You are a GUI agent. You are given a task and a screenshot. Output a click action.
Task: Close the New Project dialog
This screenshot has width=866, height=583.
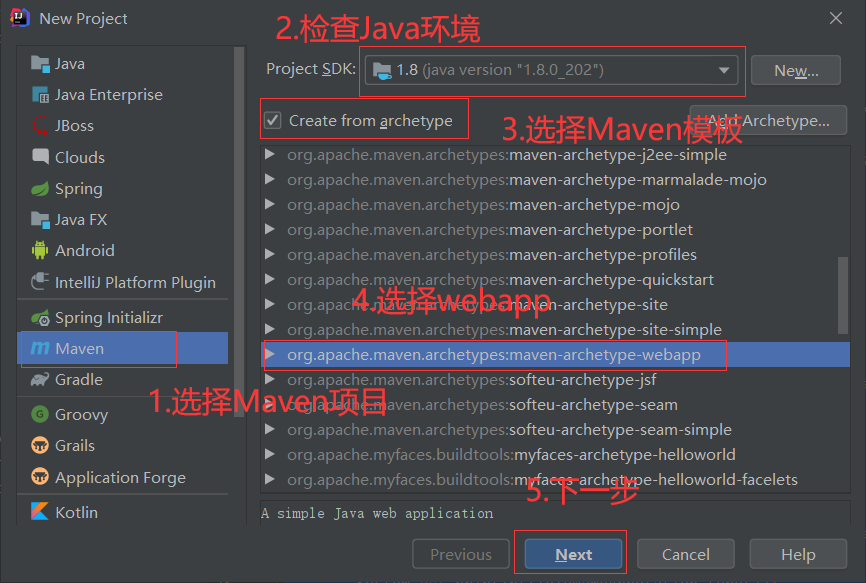(x=836, y=18)
